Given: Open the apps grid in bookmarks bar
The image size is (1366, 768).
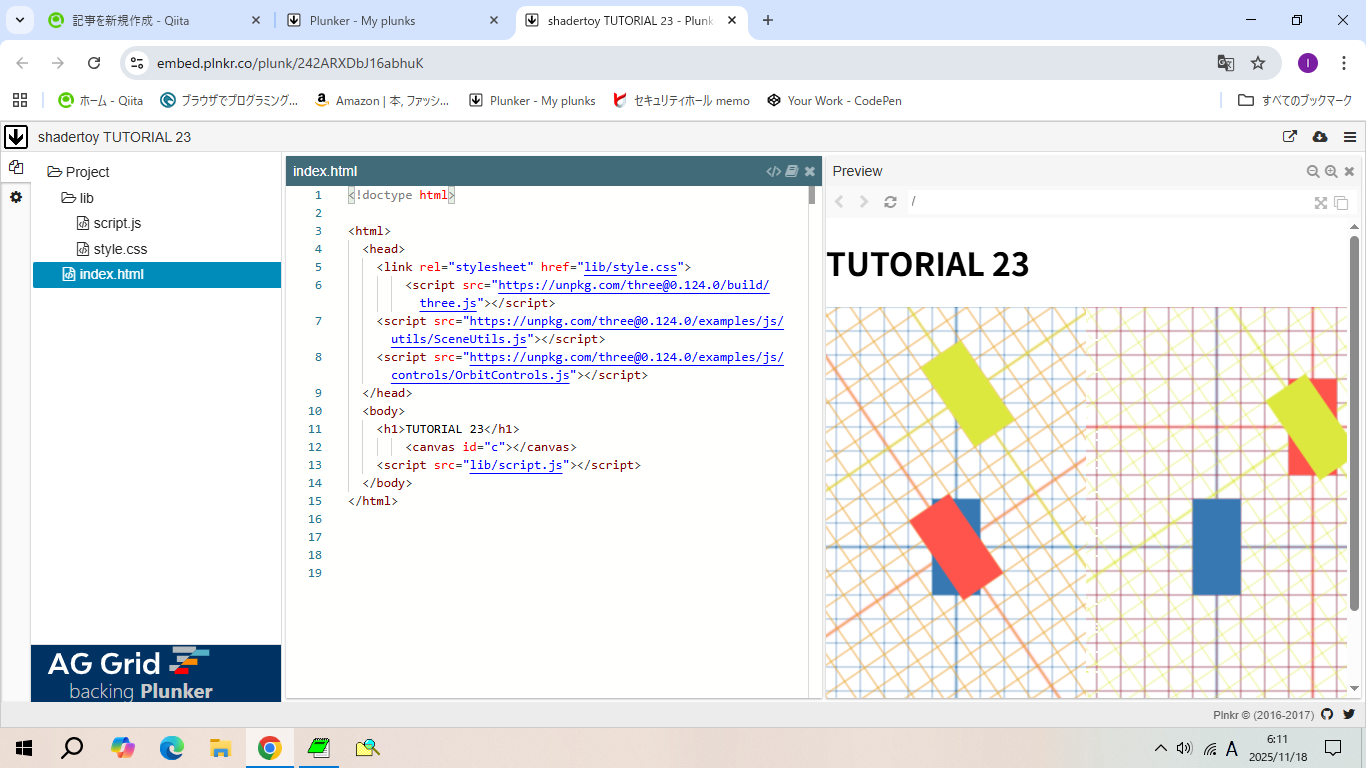Looking at the screenshot, I should [19, 100].
